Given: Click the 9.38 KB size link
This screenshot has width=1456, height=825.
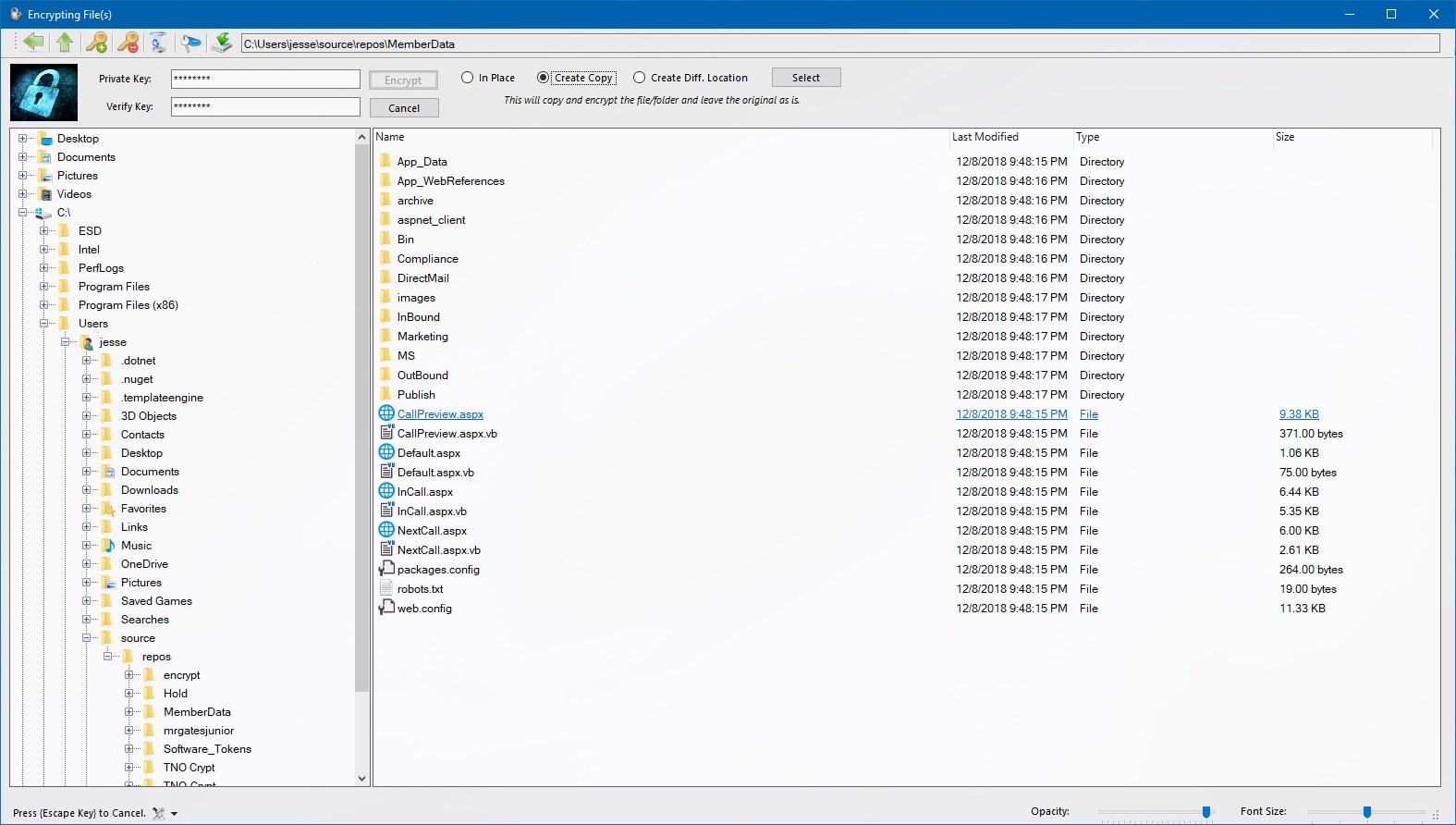Looking at the screenshot, I should 1299,414.
